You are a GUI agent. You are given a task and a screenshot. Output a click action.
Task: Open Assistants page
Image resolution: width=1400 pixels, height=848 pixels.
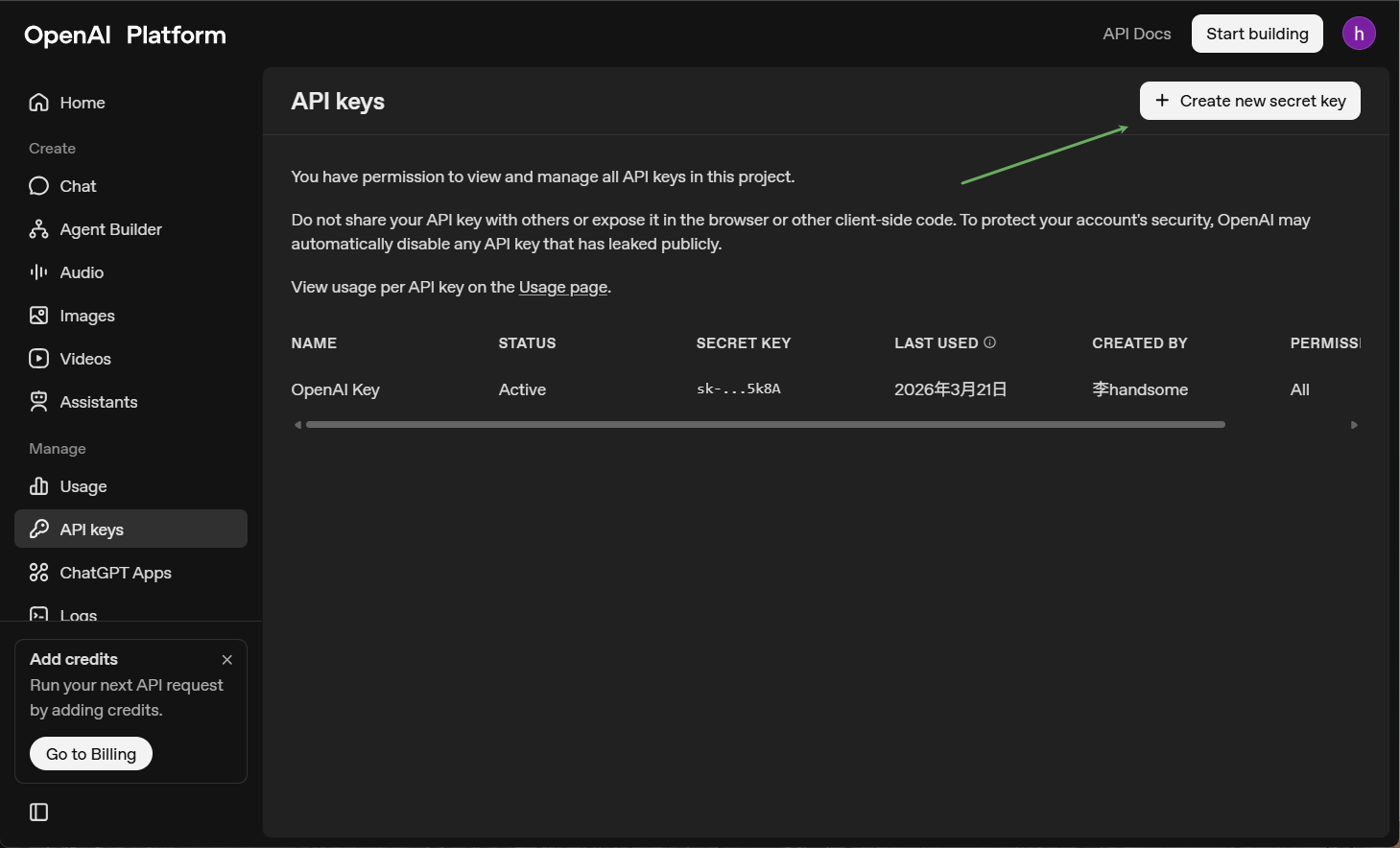(x=131, y=402)
